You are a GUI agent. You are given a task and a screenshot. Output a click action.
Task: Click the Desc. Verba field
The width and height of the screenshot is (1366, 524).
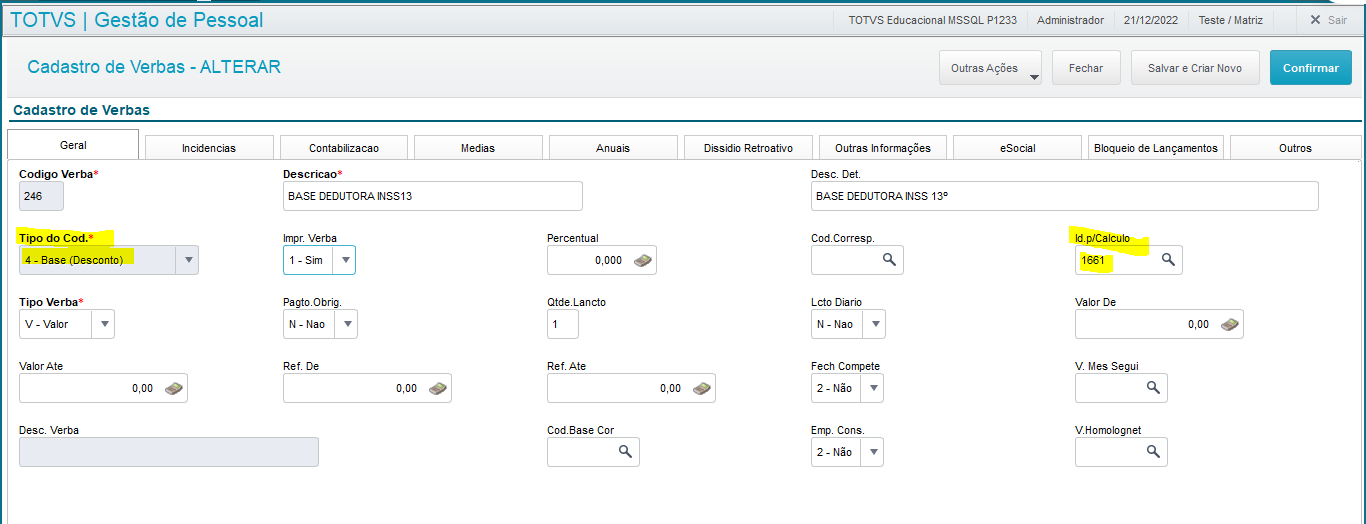pyautogui.click(x=169, y=452)
